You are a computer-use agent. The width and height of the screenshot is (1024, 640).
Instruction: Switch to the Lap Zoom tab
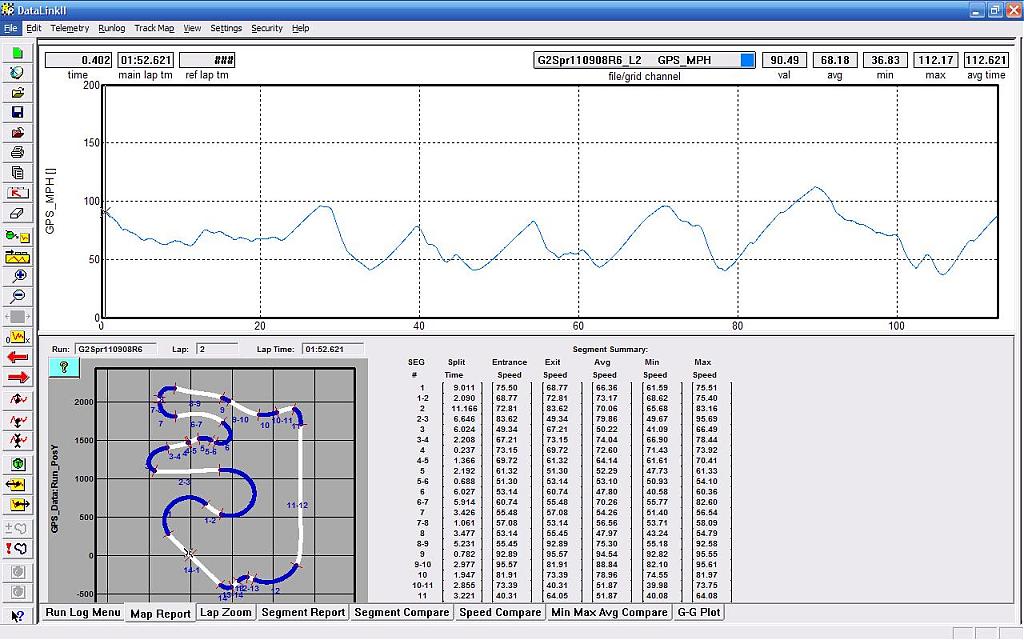225,612
